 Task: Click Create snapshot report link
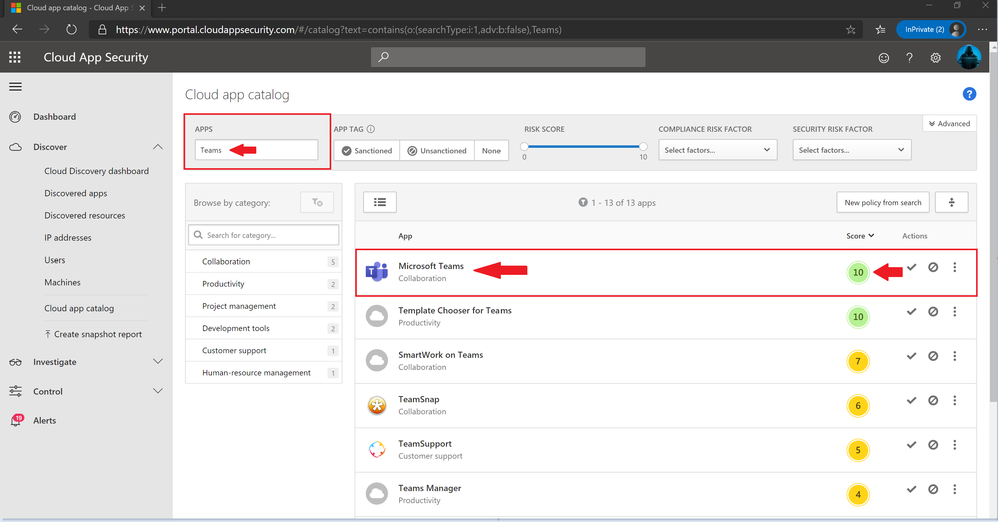click(x=94, y=334)
